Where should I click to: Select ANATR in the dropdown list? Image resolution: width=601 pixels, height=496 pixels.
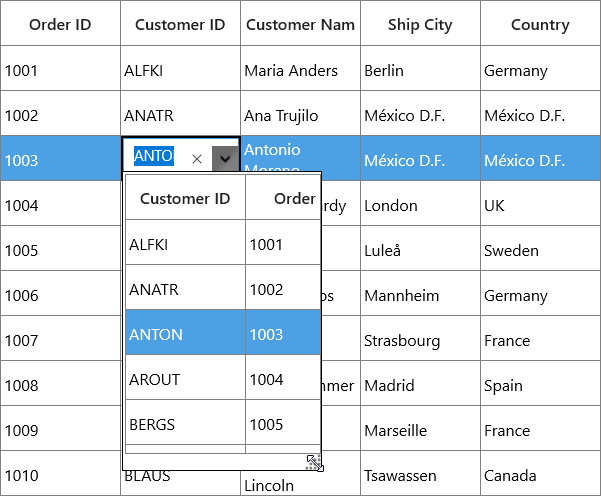click(x=186, y=289)
